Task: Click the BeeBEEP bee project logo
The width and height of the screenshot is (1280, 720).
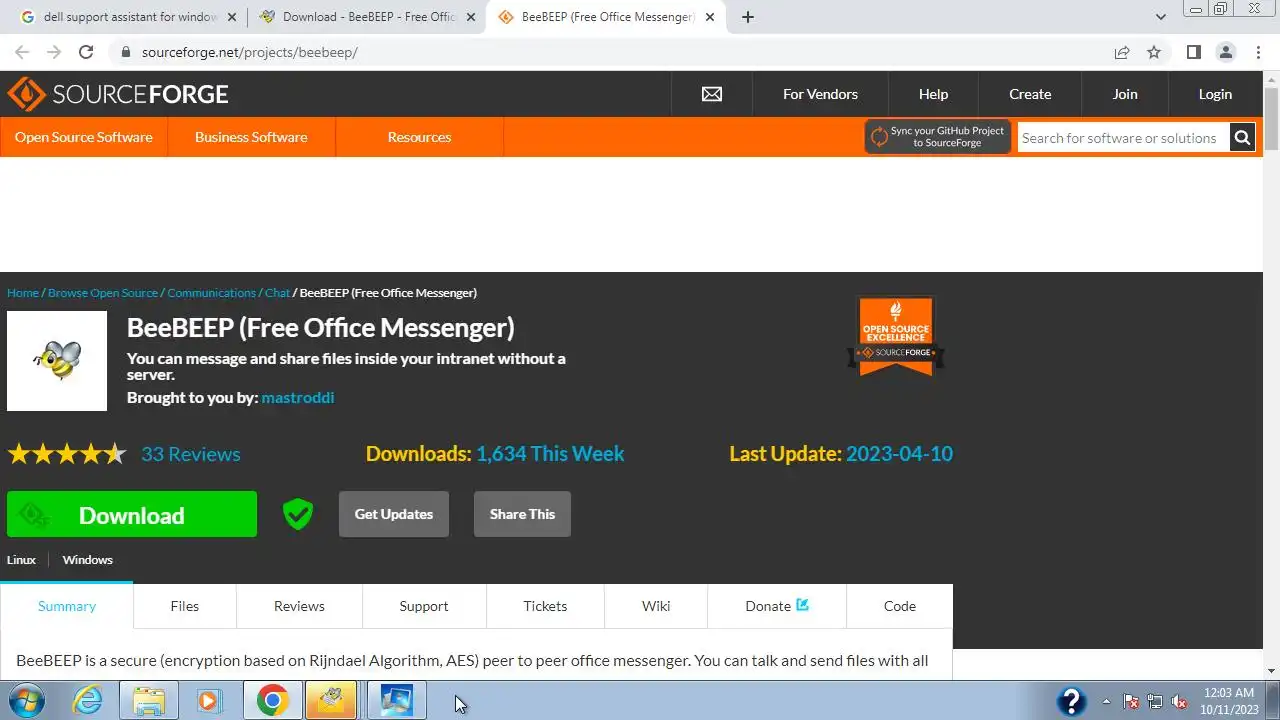Action: pos(57,361)
